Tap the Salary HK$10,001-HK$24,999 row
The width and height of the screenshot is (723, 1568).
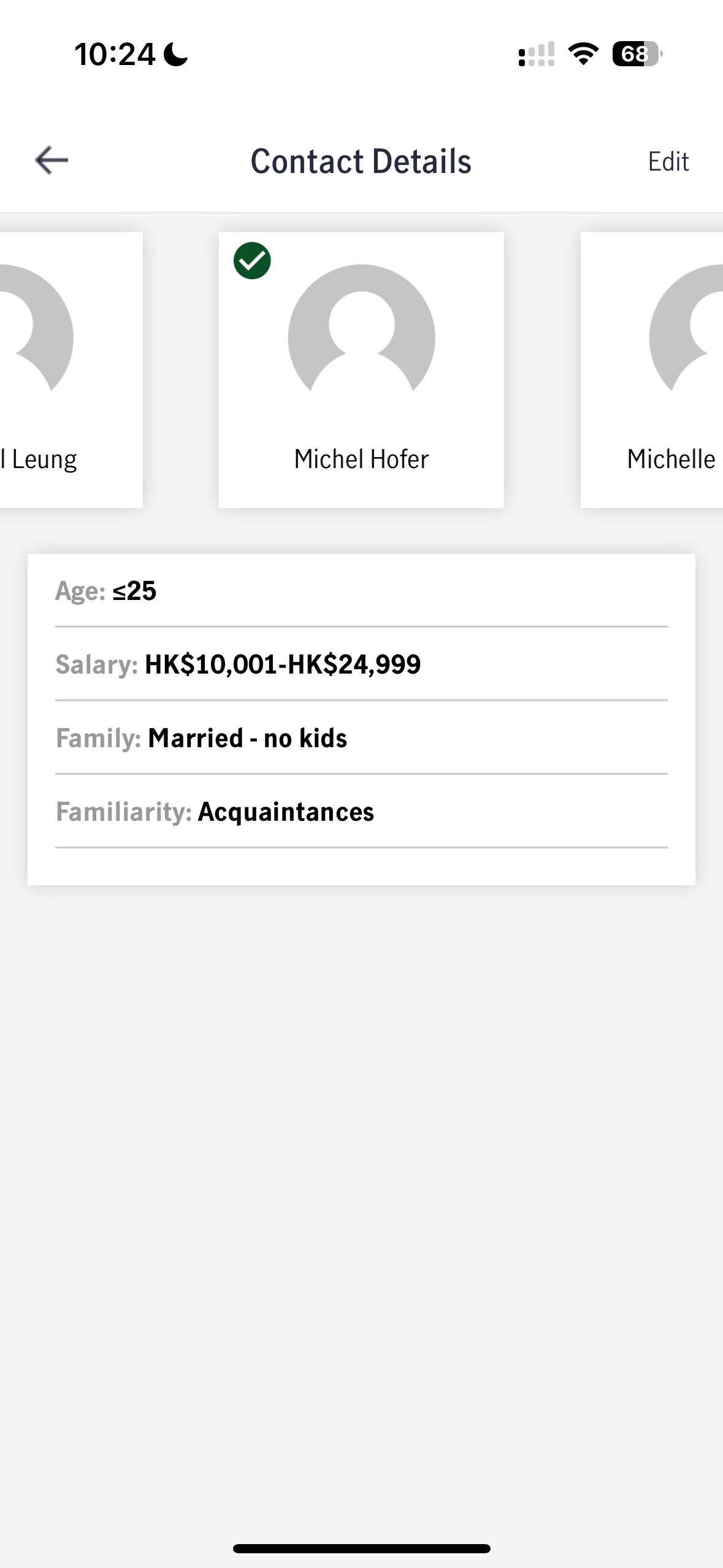[x=361, y=664]
